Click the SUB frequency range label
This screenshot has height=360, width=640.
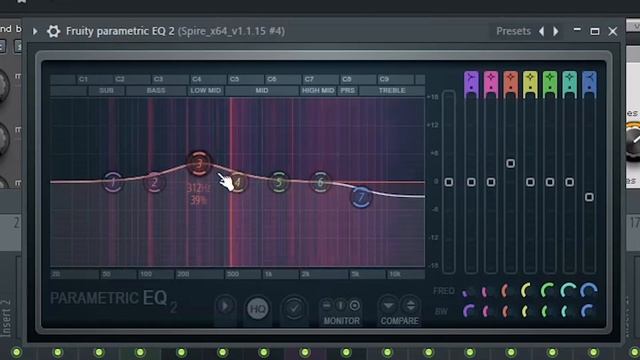tap(107, 91)
